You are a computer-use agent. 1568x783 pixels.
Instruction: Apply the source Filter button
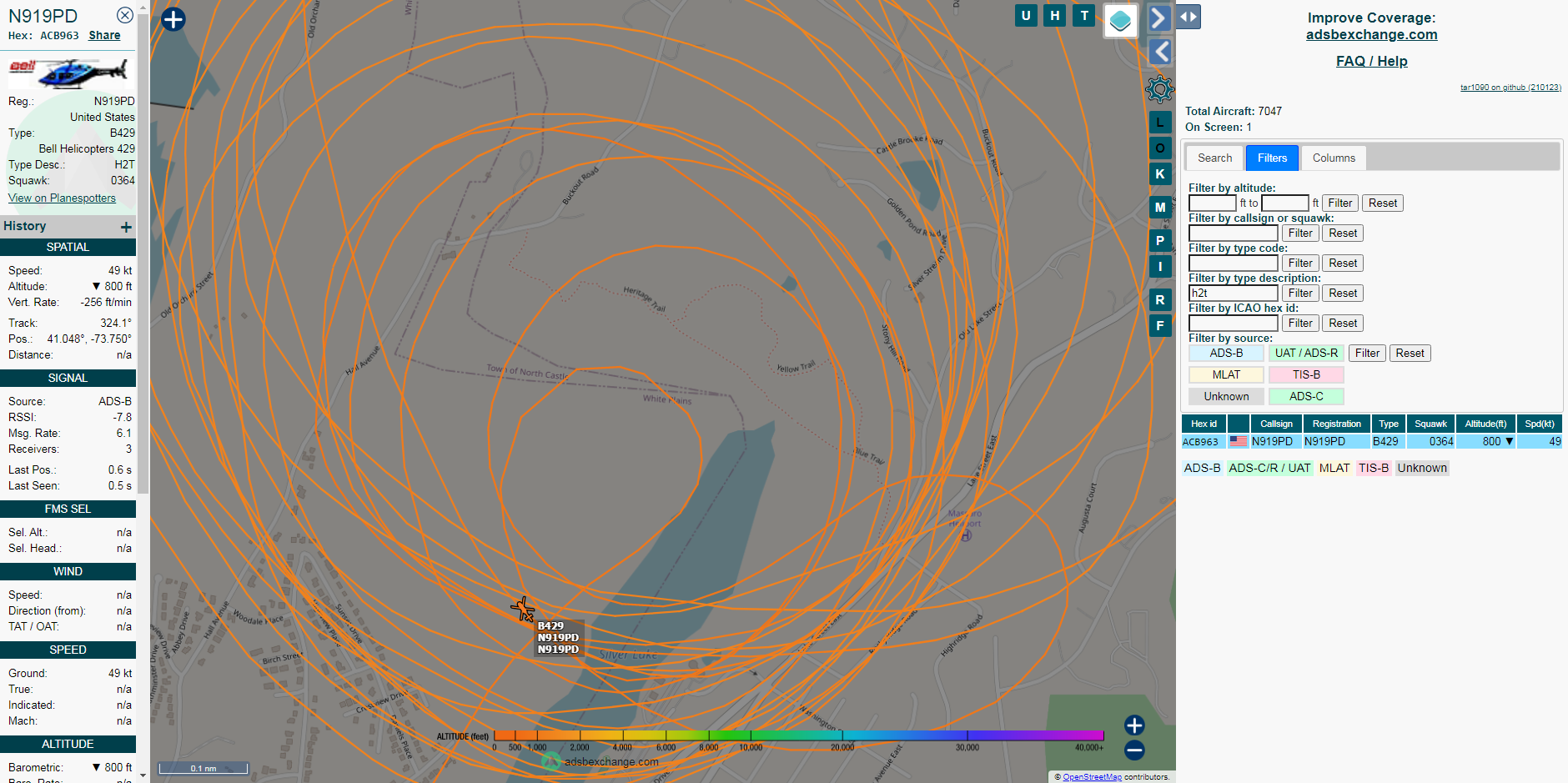(x=1367, y=353)
